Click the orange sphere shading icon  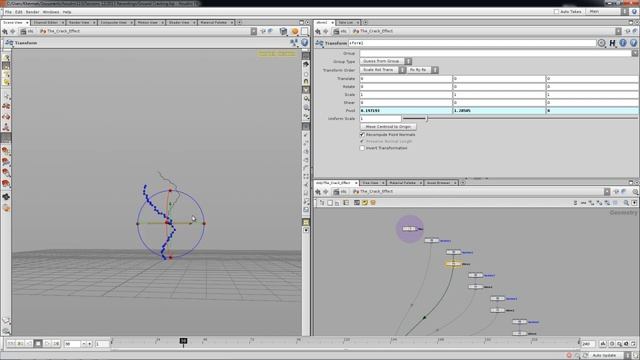point(295,31)
